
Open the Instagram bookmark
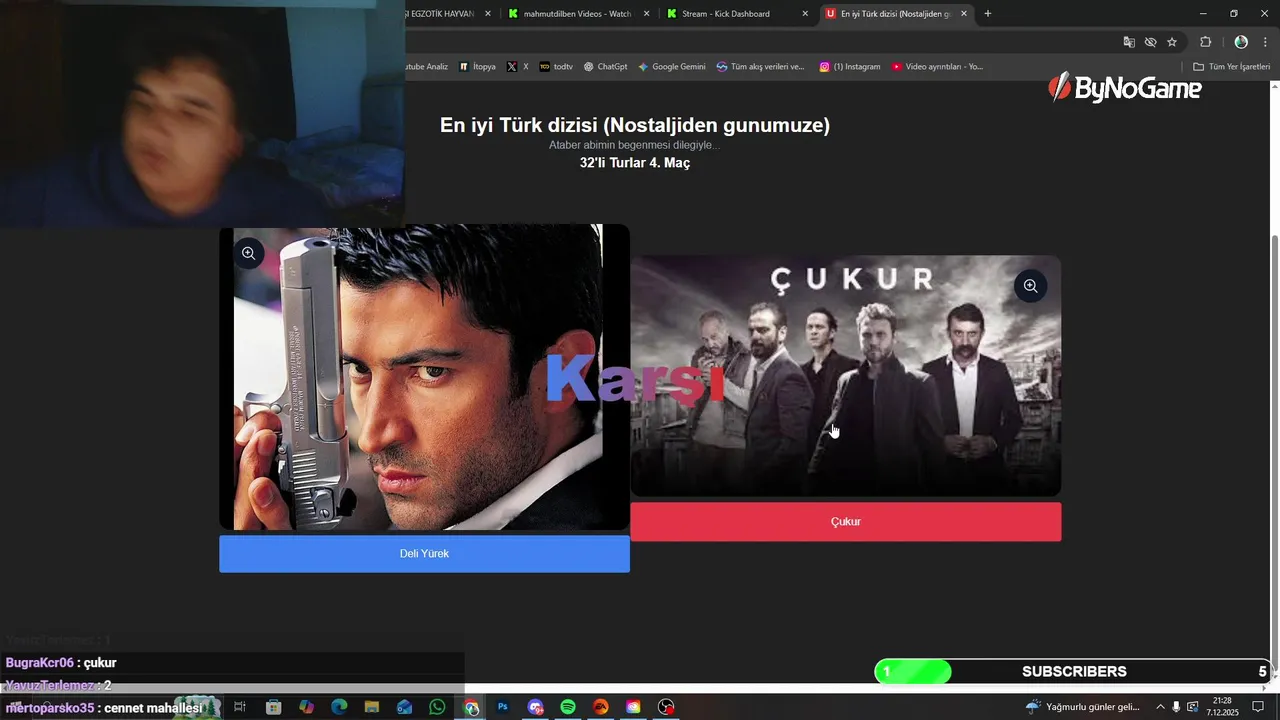tap(850, 67)
